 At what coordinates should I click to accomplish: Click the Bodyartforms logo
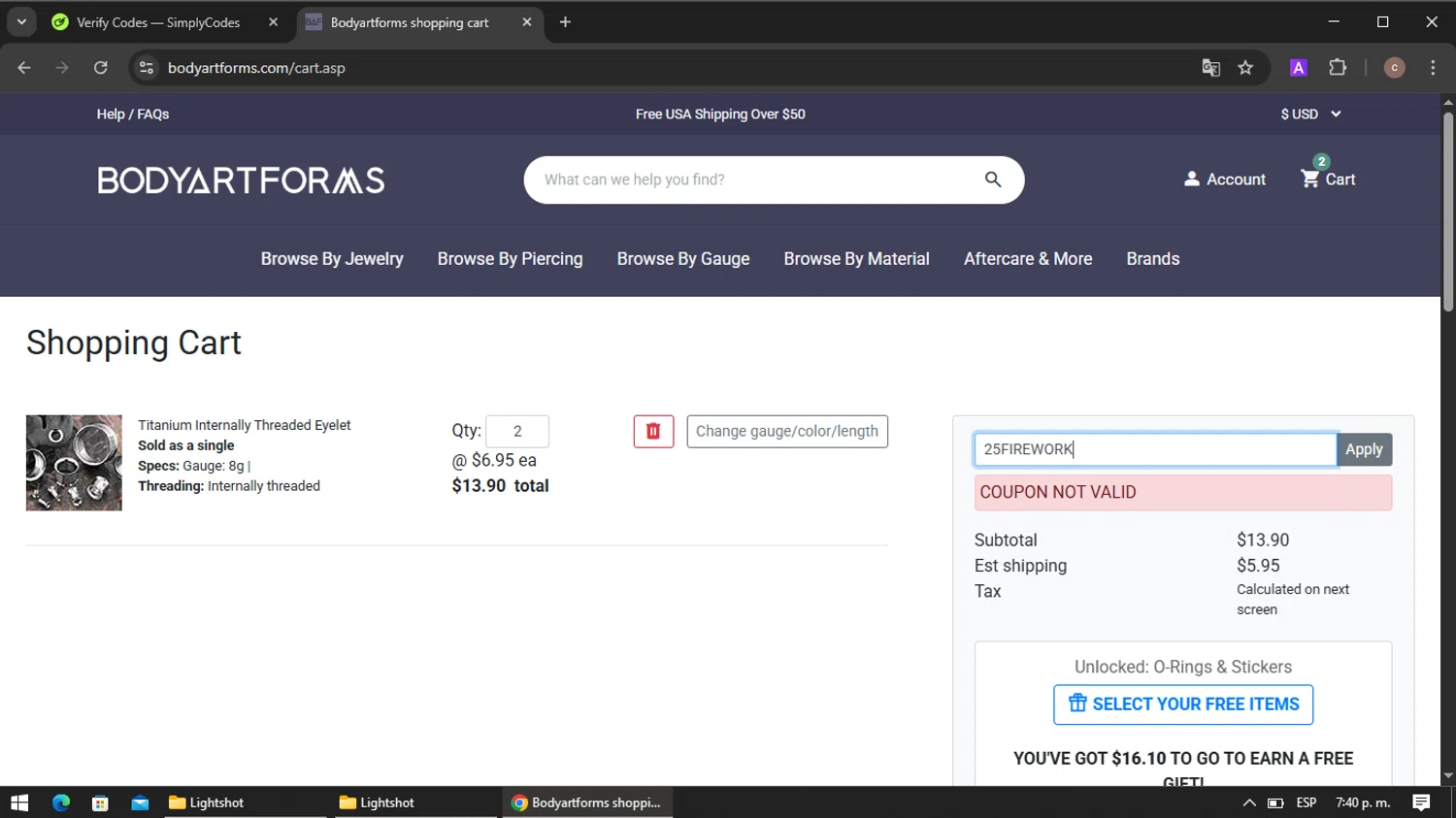(x=241, y=180)
